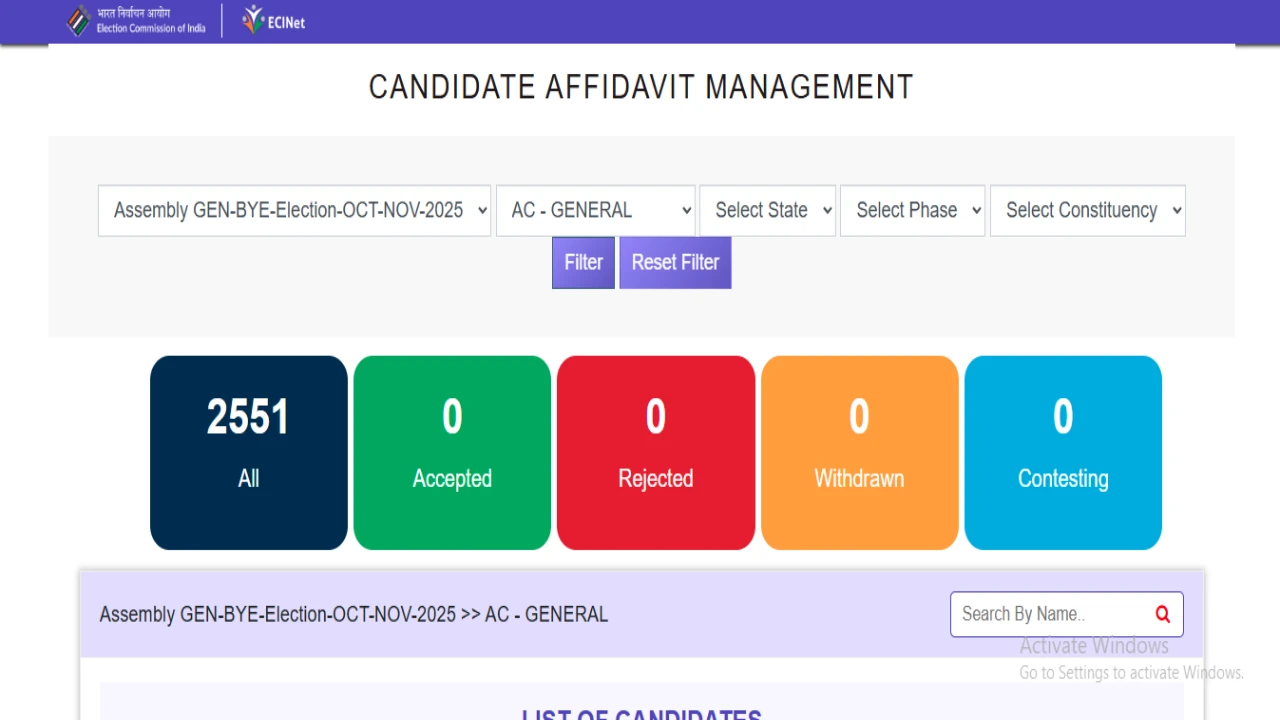
Task: Select the Withdrawn candidates card
Action: 859,452
